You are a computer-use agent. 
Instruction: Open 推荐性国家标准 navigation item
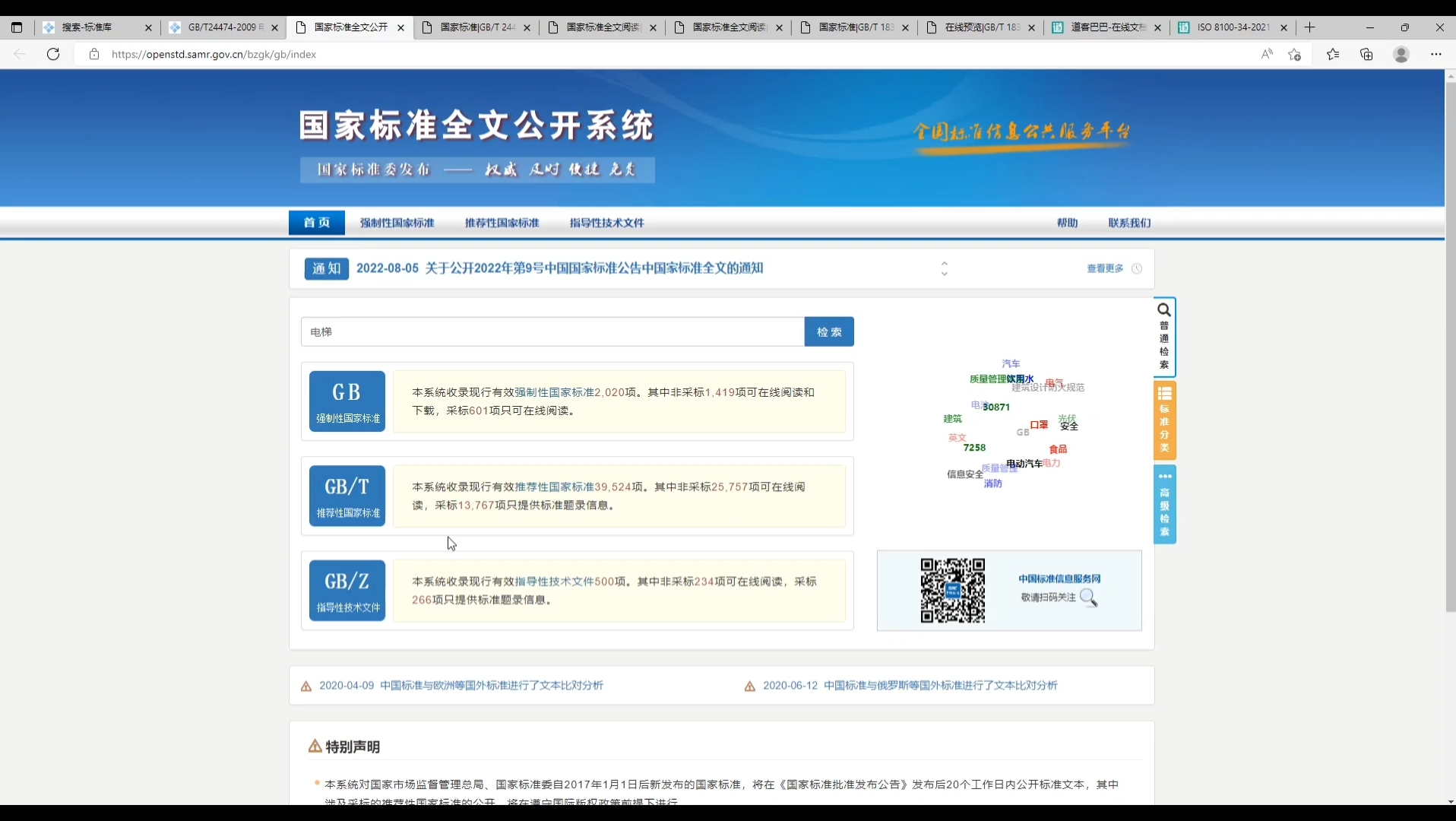pos(502,223)
